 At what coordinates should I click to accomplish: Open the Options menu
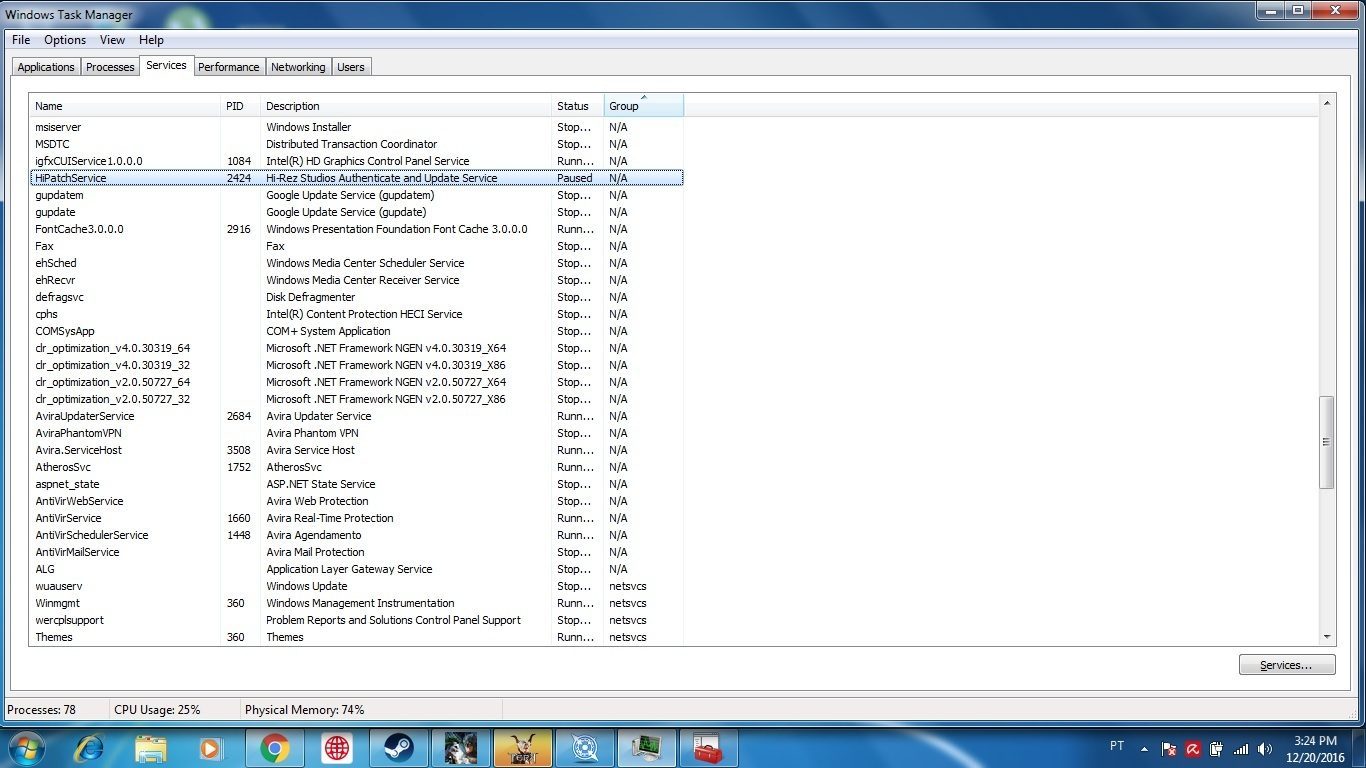[x=65, y=40]
